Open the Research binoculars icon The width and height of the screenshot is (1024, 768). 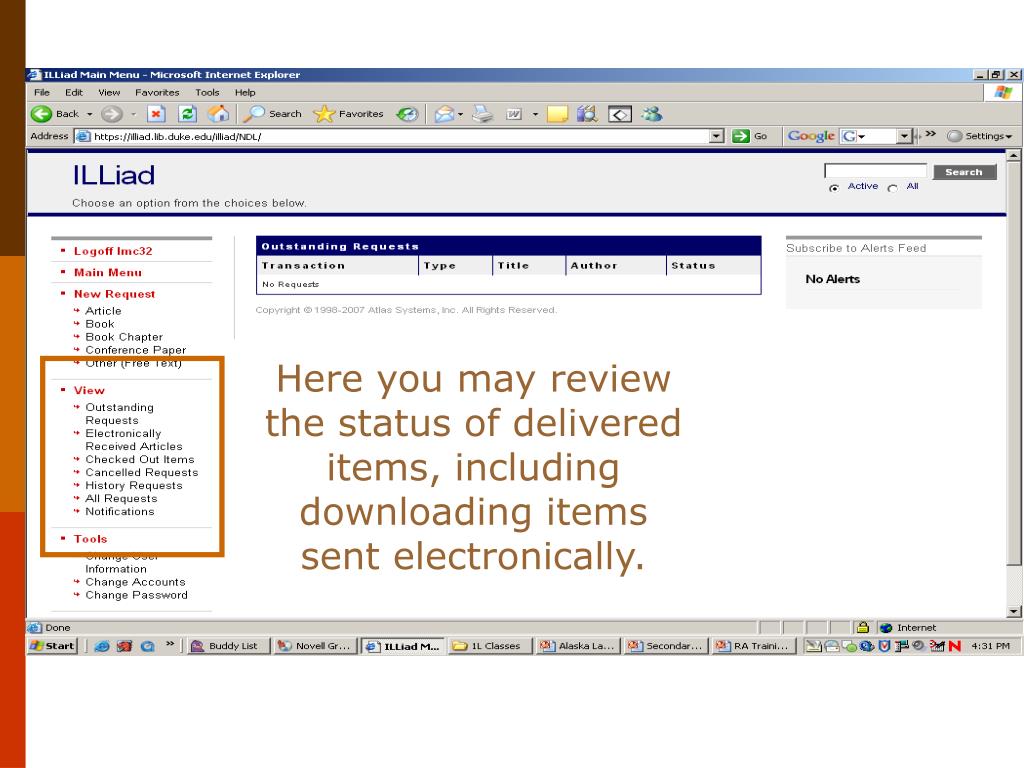pos(587,114)
